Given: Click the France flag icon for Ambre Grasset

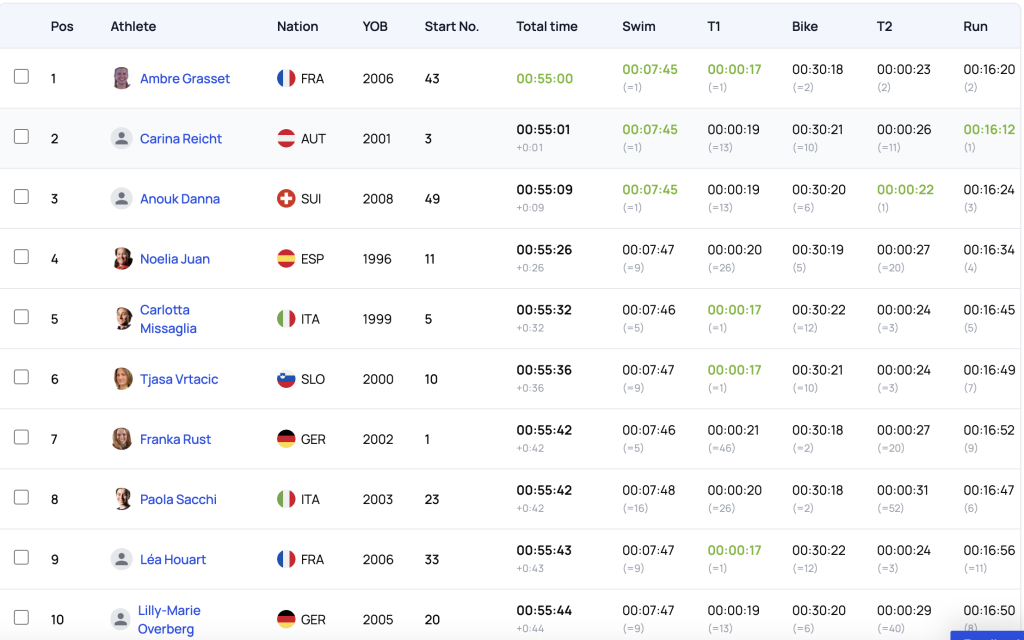Looking at the screenshot, I should [x=286, y=78].
